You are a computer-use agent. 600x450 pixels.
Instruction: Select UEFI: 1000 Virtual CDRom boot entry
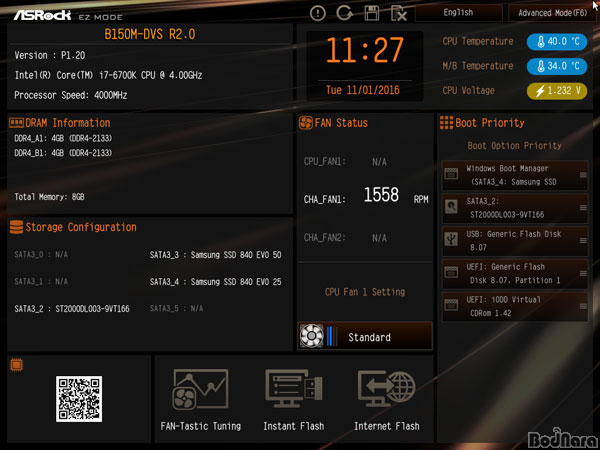515,307
